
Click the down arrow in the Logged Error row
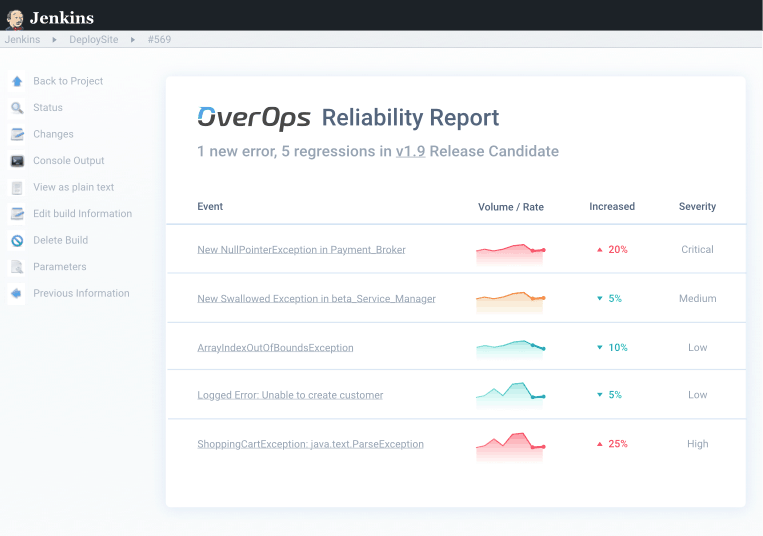tap(600, 394)
